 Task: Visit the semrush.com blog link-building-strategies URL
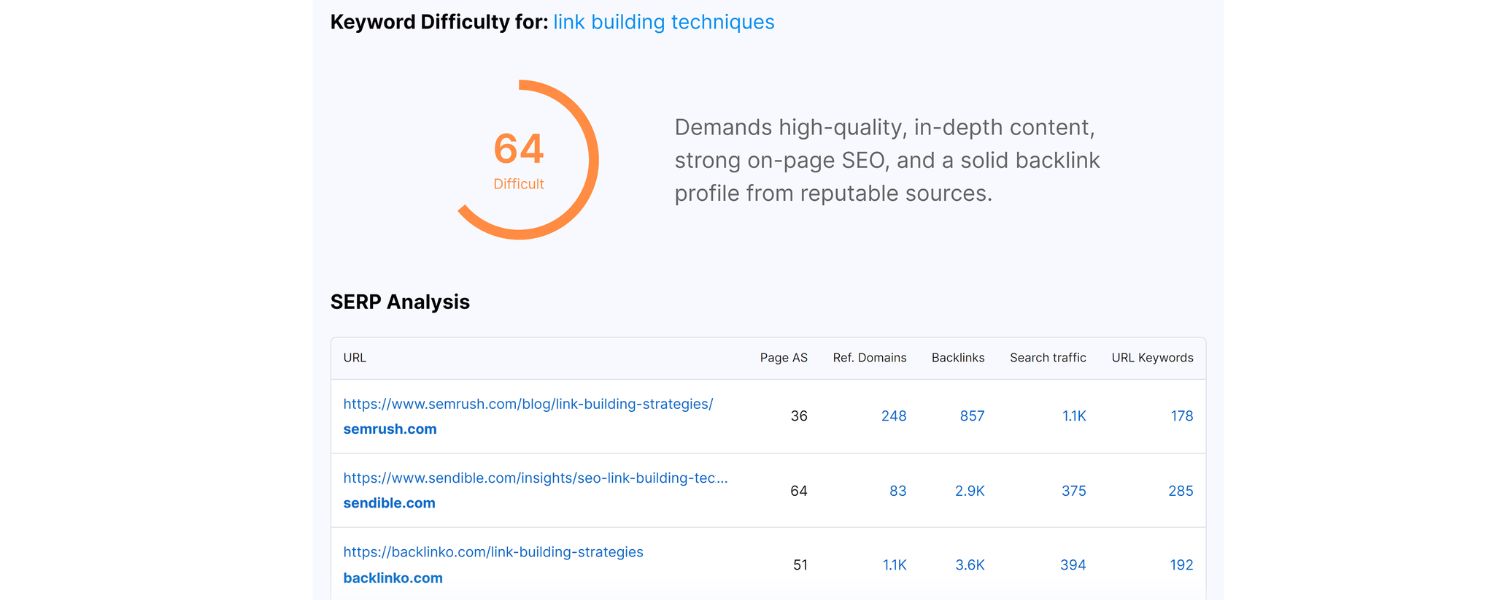pyautogui.click(x=527, y=404)
